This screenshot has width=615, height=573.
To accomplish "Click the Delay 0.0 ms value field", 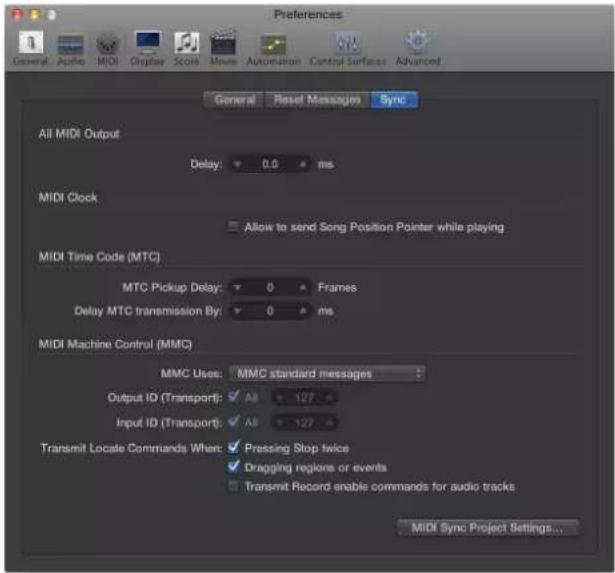I will pos(270,164).
